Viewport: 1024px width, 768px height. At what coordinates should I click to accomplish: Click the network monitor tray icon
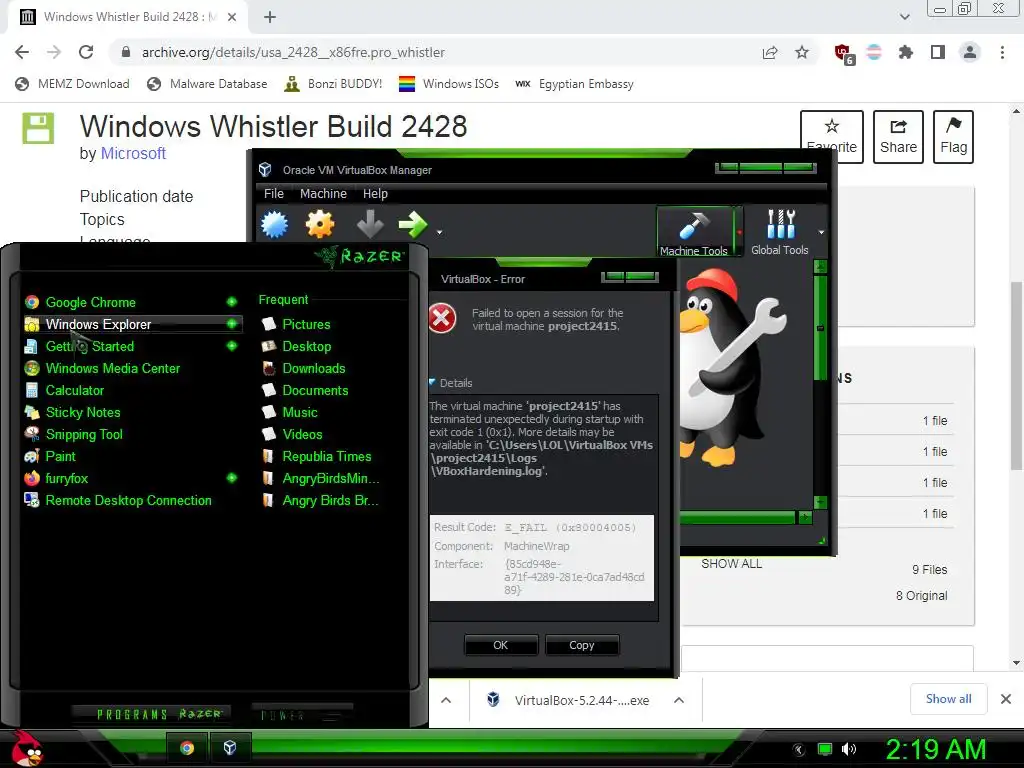[825, 749]
